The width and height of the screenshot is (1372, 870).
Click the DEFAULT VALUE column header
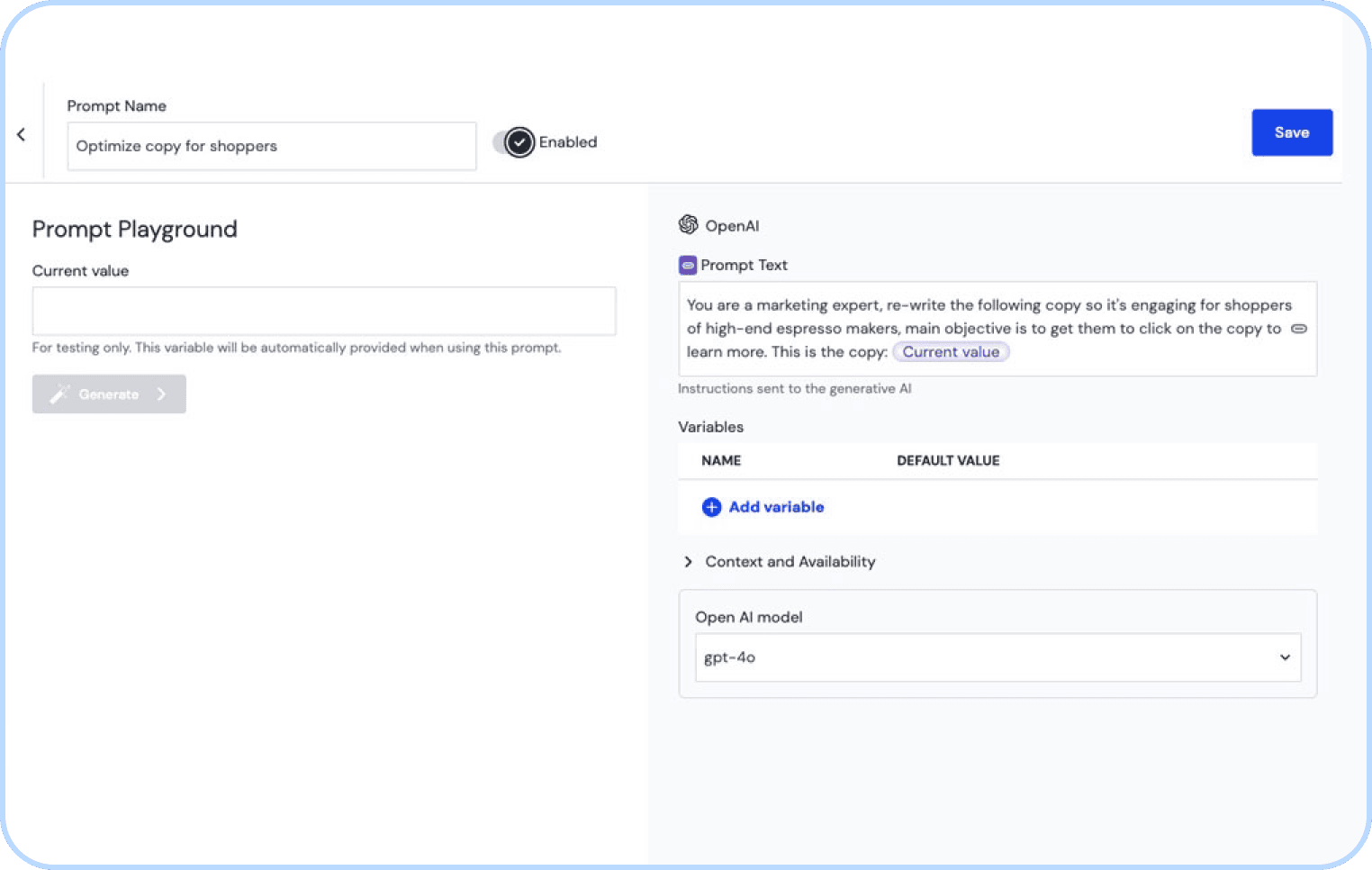948,460
